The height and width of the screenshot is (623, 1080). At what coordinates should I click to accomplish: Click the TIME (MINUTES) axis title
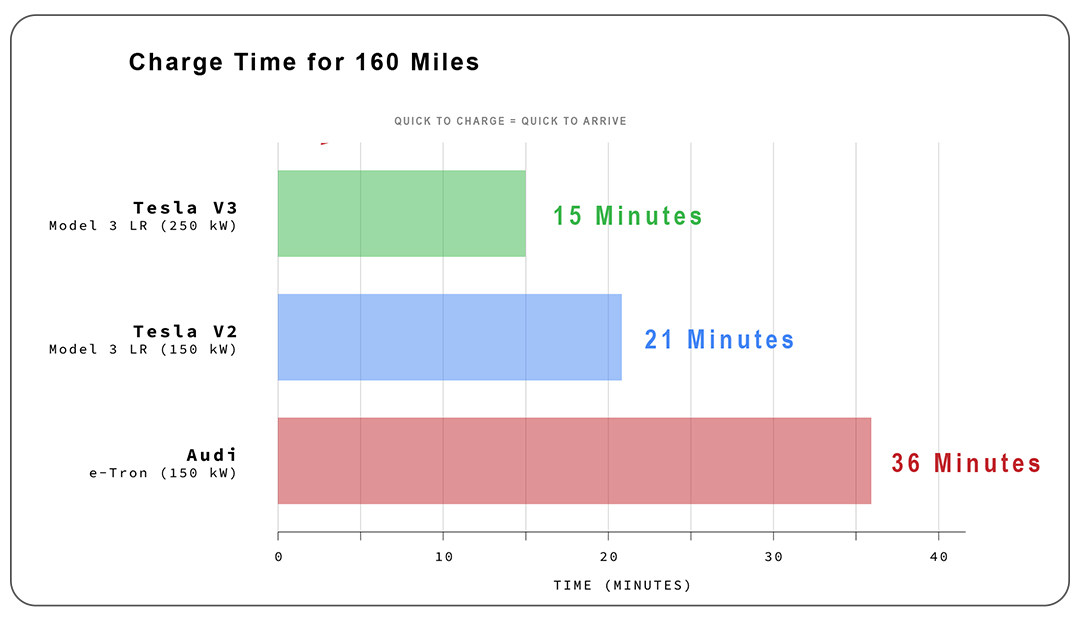[x=622, y=585]
